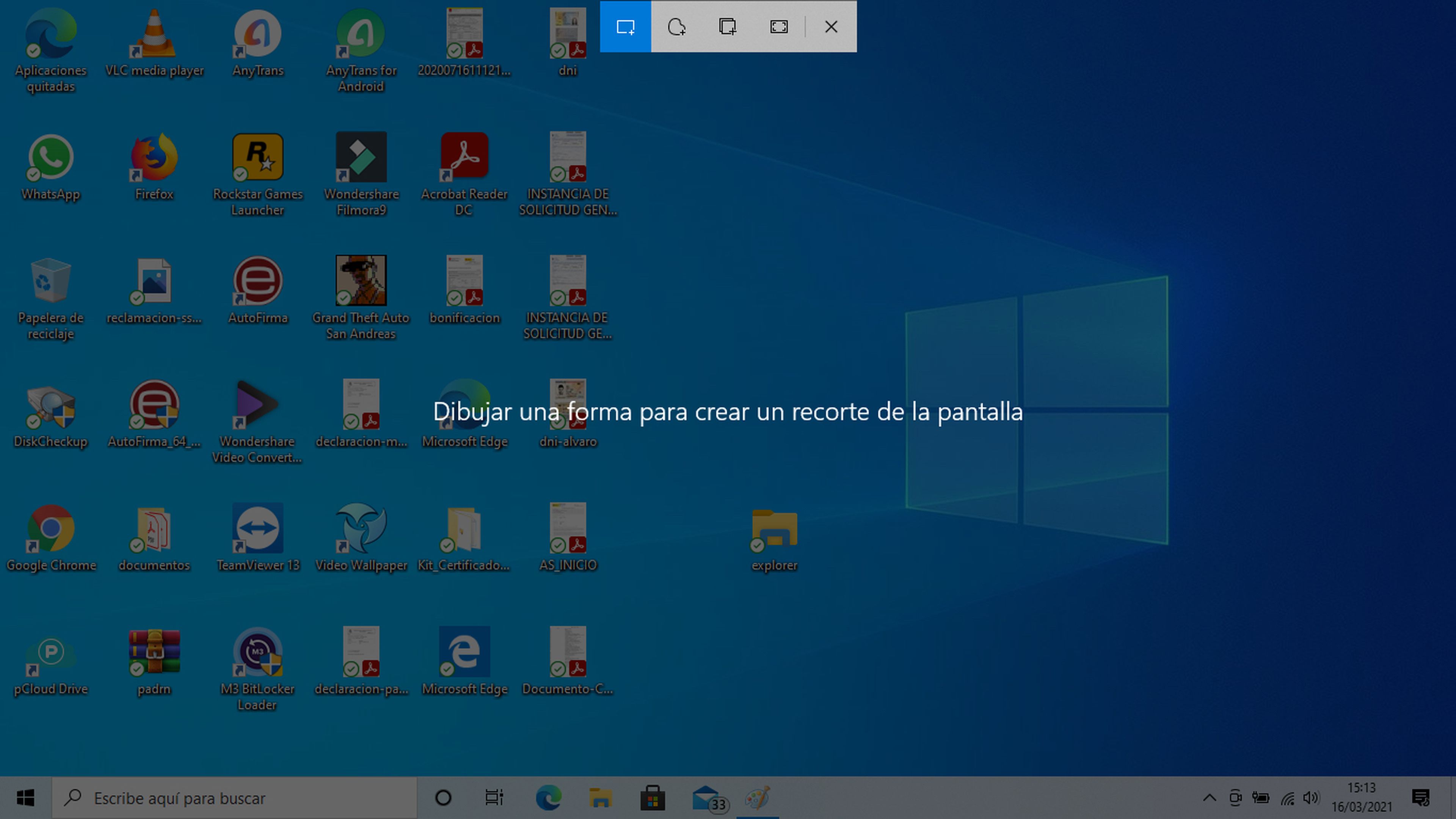Viewport: 1456px width, 819px height.
Task: Click the Grand Theft Auto San Andreas icon
Action: click(x=361, y=281)
